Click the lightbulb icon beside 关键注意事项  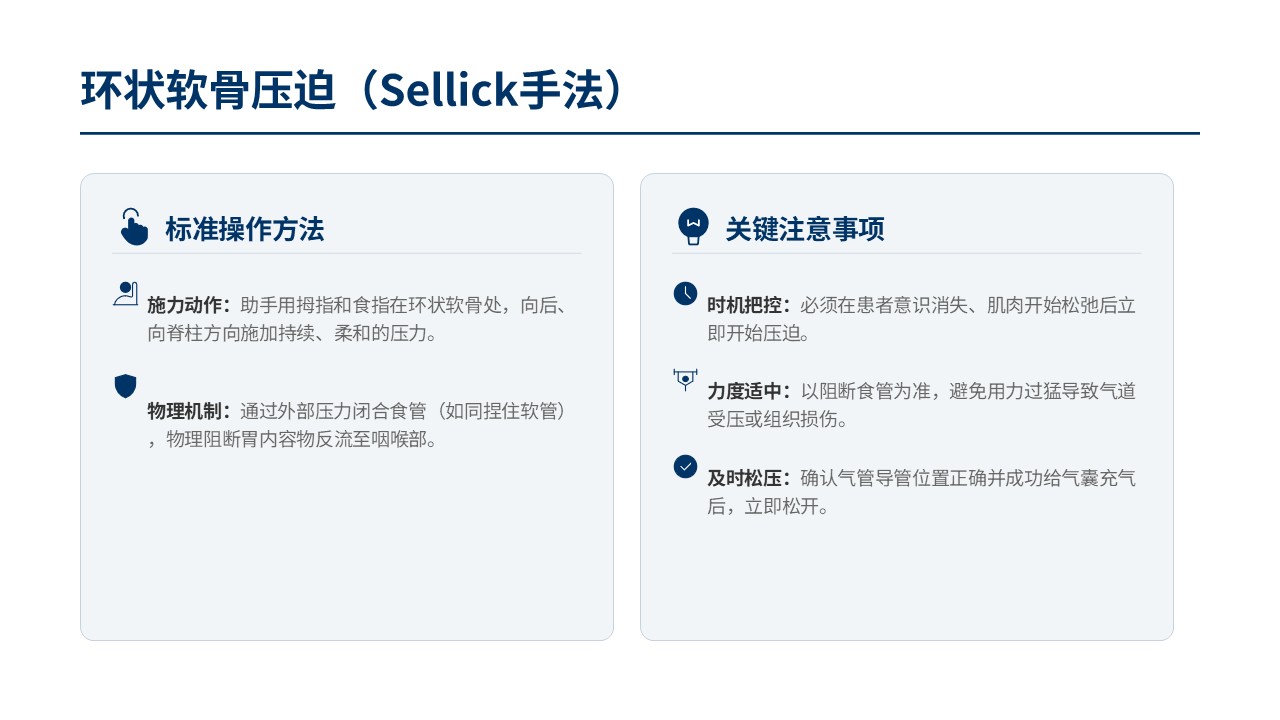(693, 227)
